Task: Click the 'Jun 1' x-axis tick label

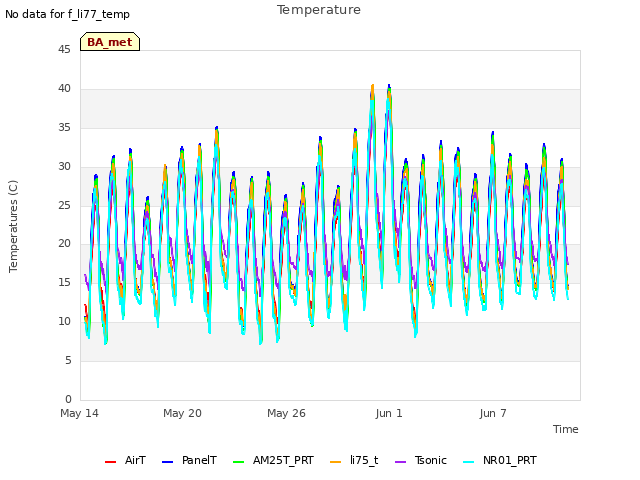Action: tap(389, 413)
